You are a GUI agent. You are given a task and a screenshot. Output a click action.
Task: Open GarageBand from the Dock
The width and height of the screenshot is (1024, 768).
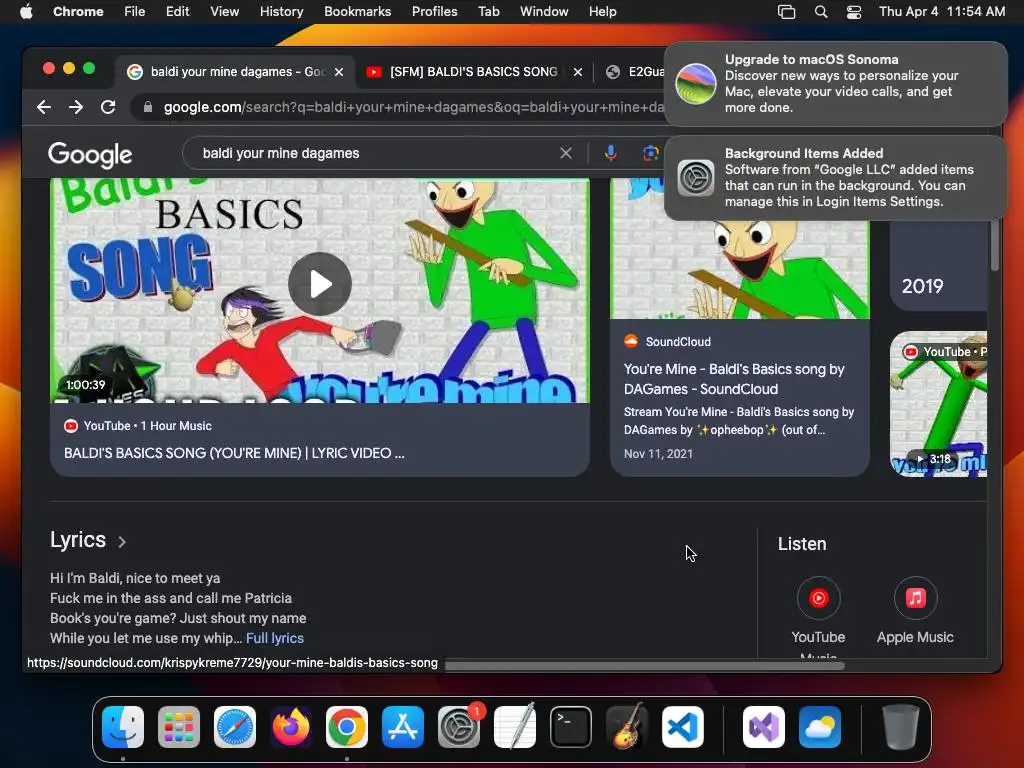pyautogui.click(x=627, y=727)
